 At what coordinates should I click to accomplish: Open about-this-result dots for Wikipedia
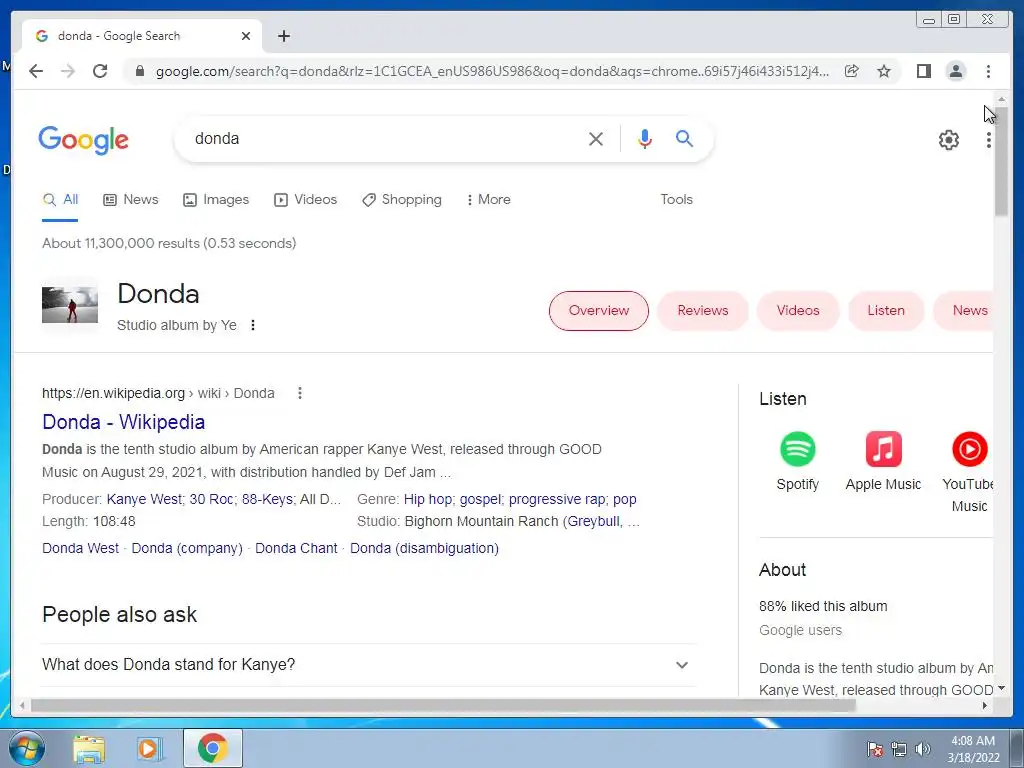coord(300,393)
